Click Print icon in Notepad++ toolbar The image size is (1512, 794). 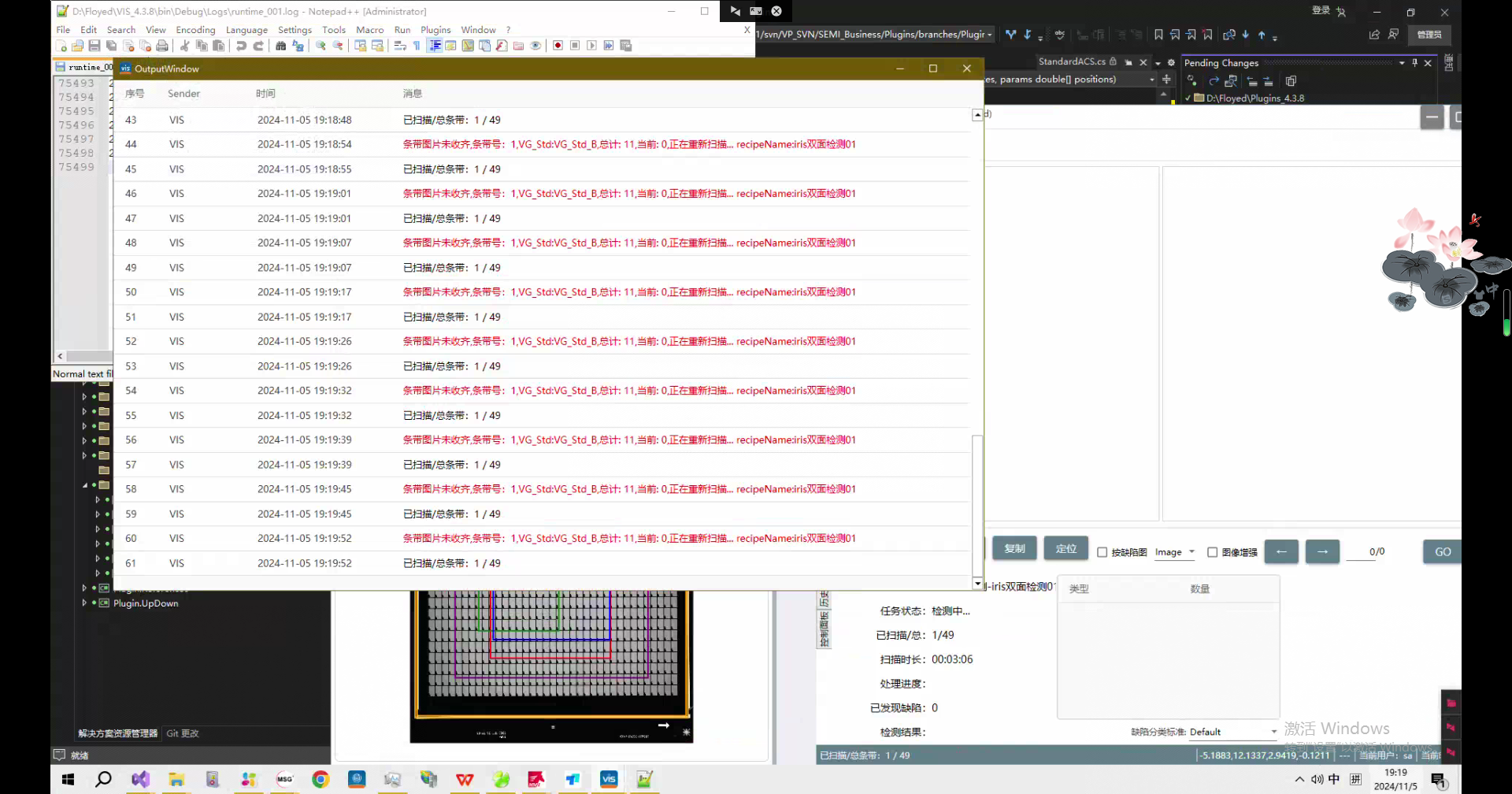pos(162,46)
